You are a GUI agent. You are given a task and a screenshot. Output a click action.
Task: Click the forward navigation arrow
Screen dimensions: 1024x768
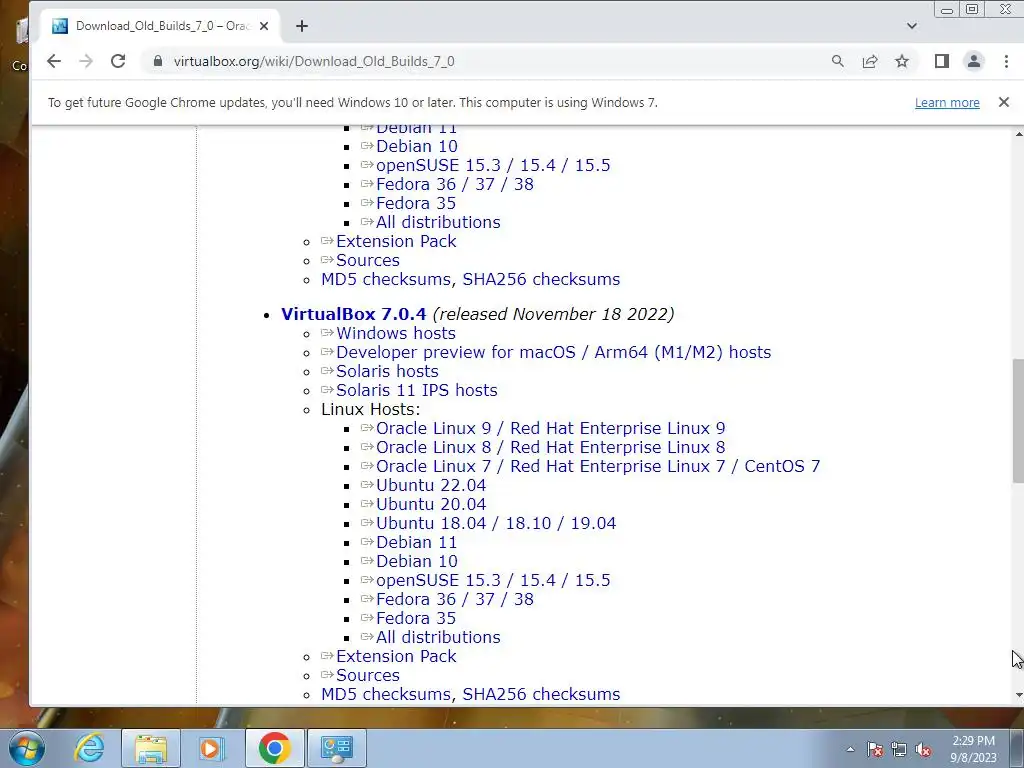coord(86,61)
